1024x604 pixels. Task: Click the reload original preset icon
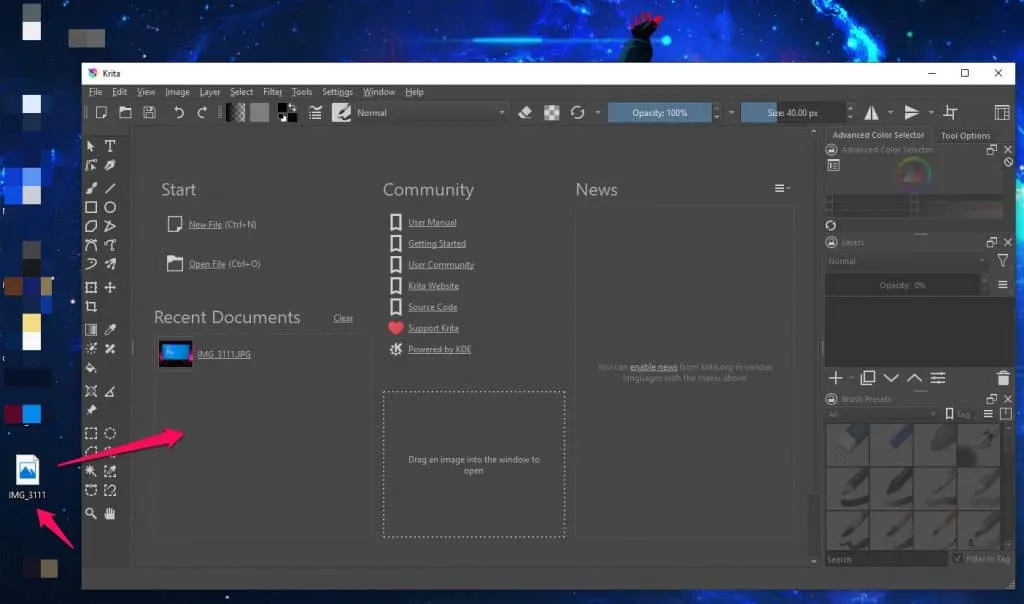(x=577, y=113)
